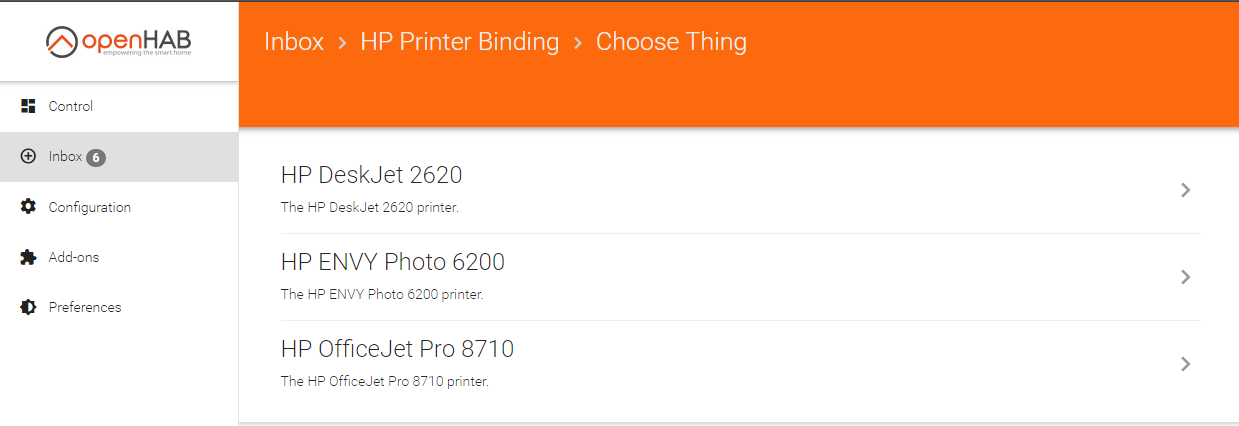Viewport: 1239px width, 426px height.
Task: Click the Add-ons puzzle piece icon
Action: pos(28,257)
